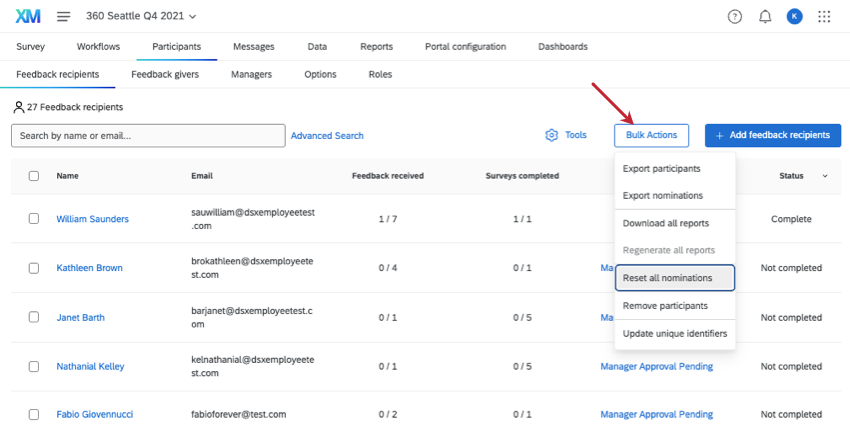This screenshot has width=850, height=426.
Task: Choose Remove participants
Action: pyautogui.click(x=675, y=306)
